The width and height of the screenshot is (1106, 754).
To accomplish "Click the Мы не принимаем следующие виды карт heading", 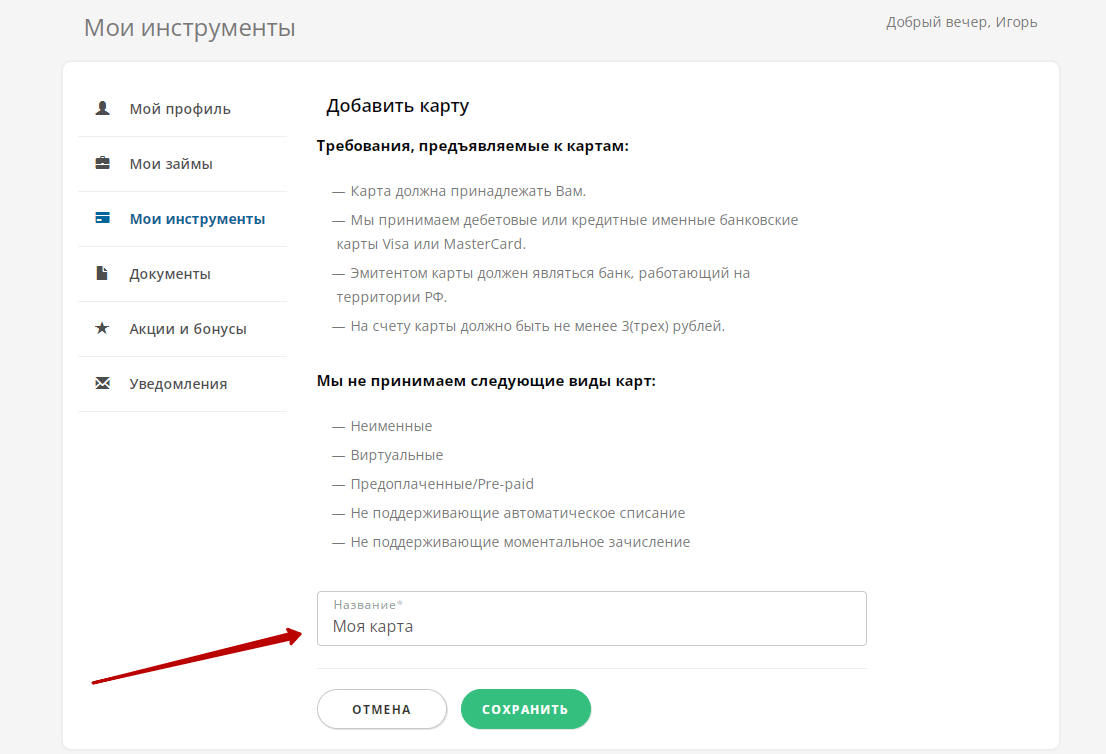I will [486, 381].
